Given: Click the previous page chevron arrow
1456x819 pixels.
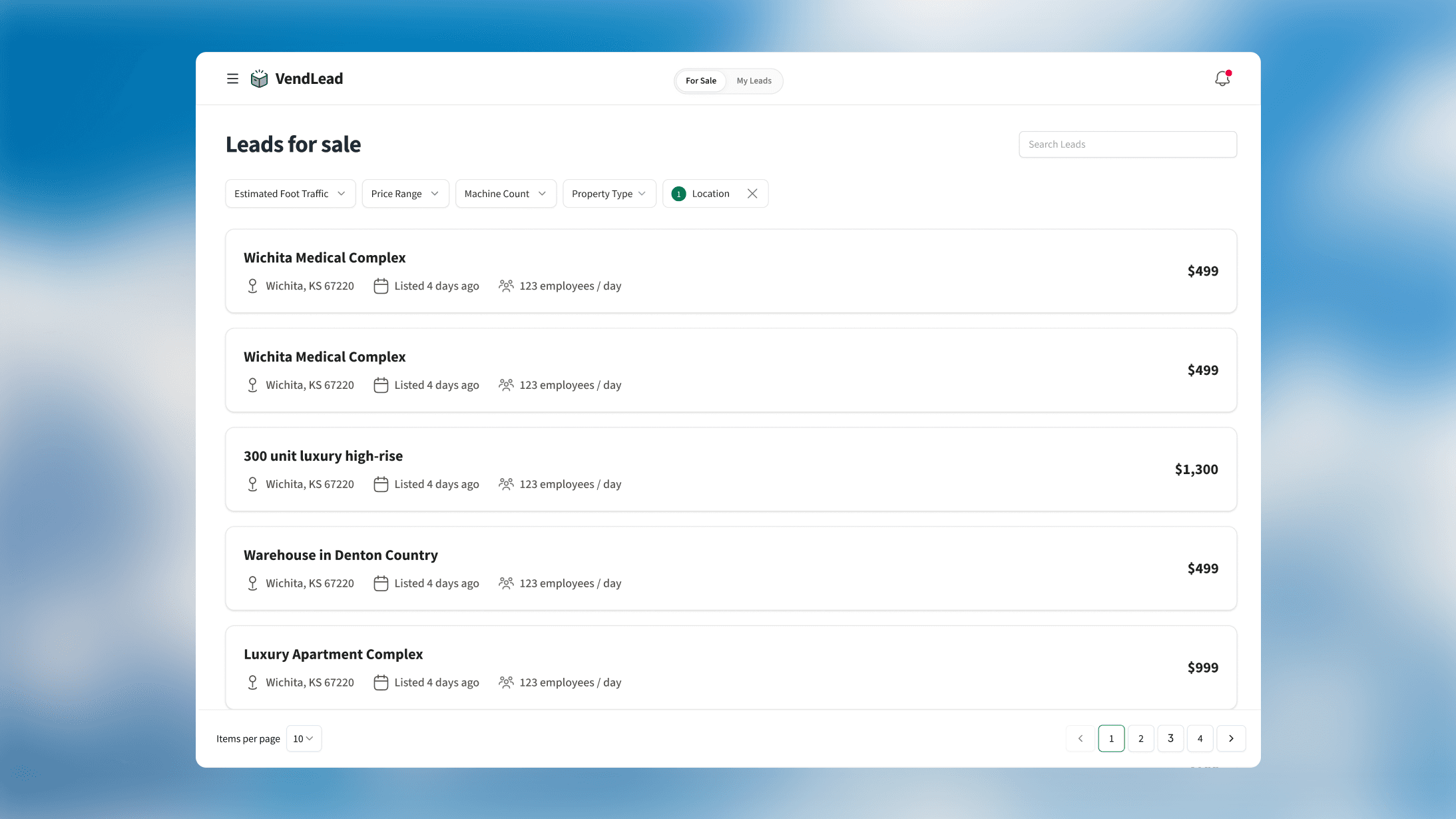Looking at the screenshot, I should click(x=1080, y=738).
